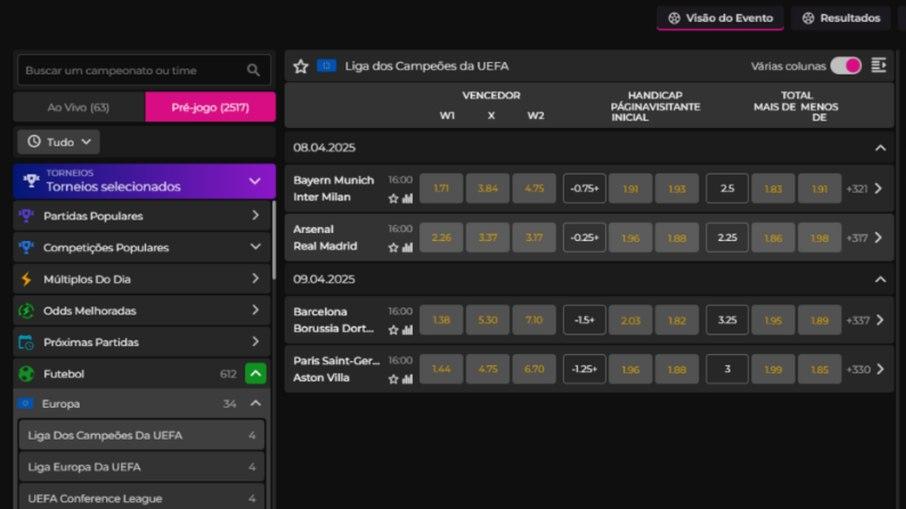Select over 2.5 total odds 1.83
This screenshot has height=509, width=906.
coord(773,188)
